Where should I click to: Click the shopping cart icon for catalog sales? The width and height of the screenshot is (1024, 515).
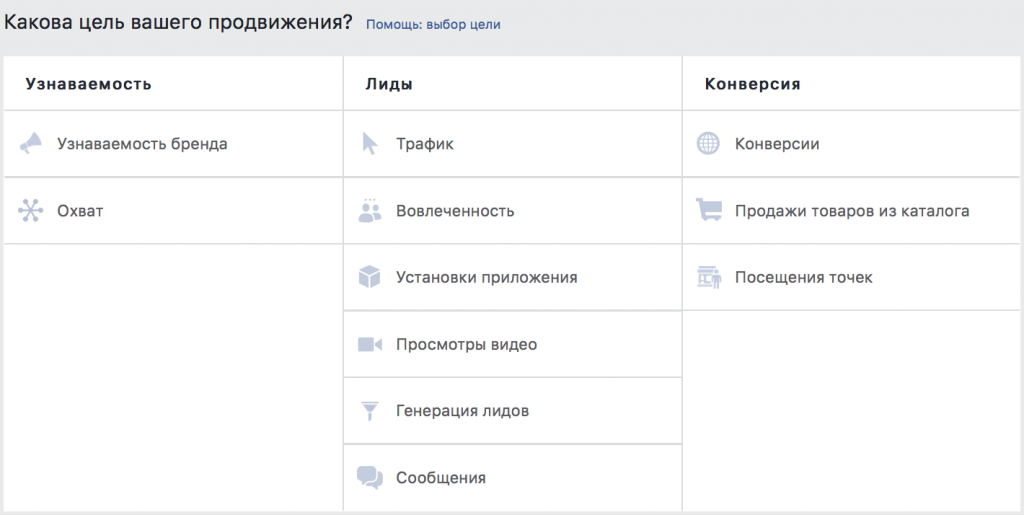[709, 210]
